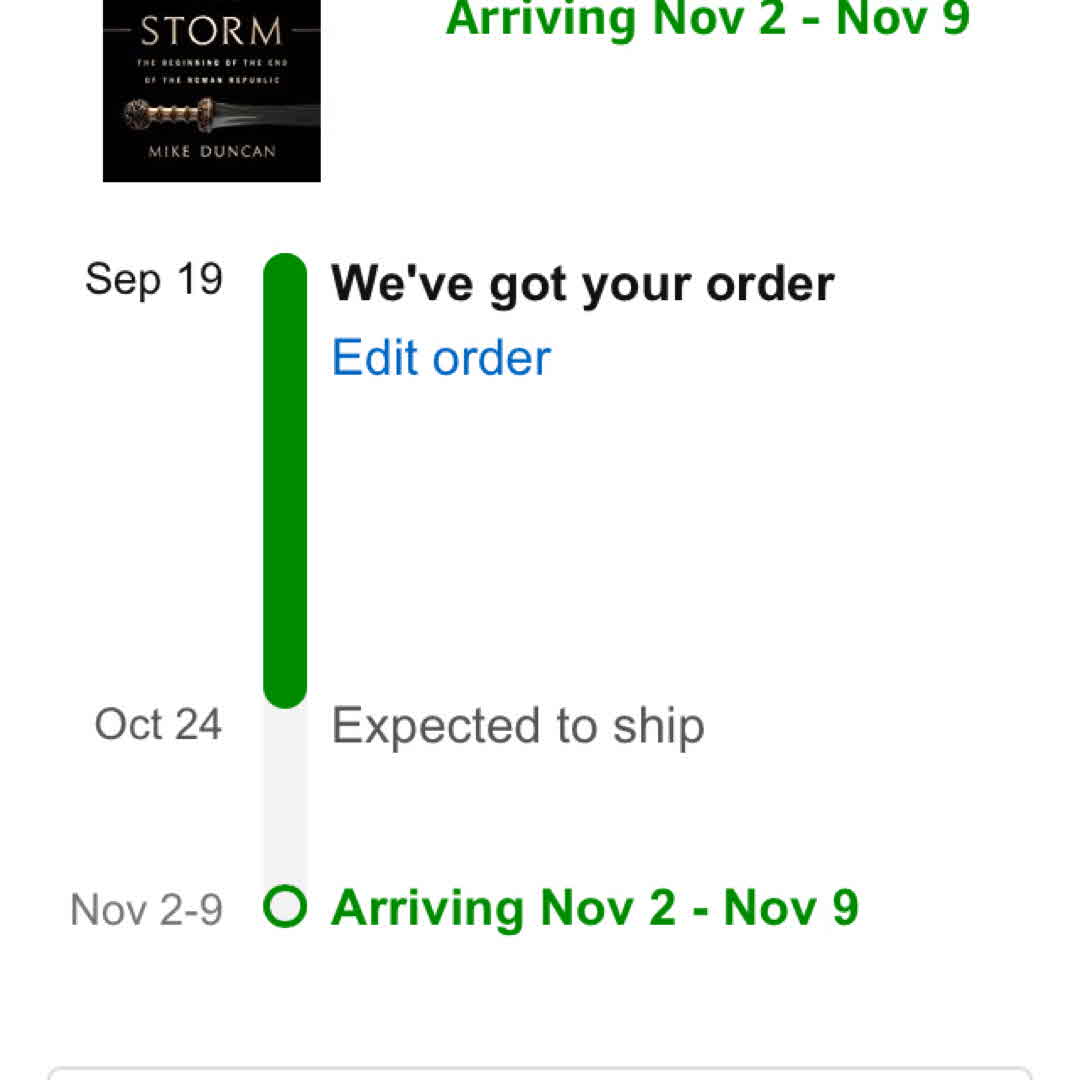This screenshot has width=1080, height=1080.
Task: Click the hollow green delivery circle marker
Action: (285, 907)
